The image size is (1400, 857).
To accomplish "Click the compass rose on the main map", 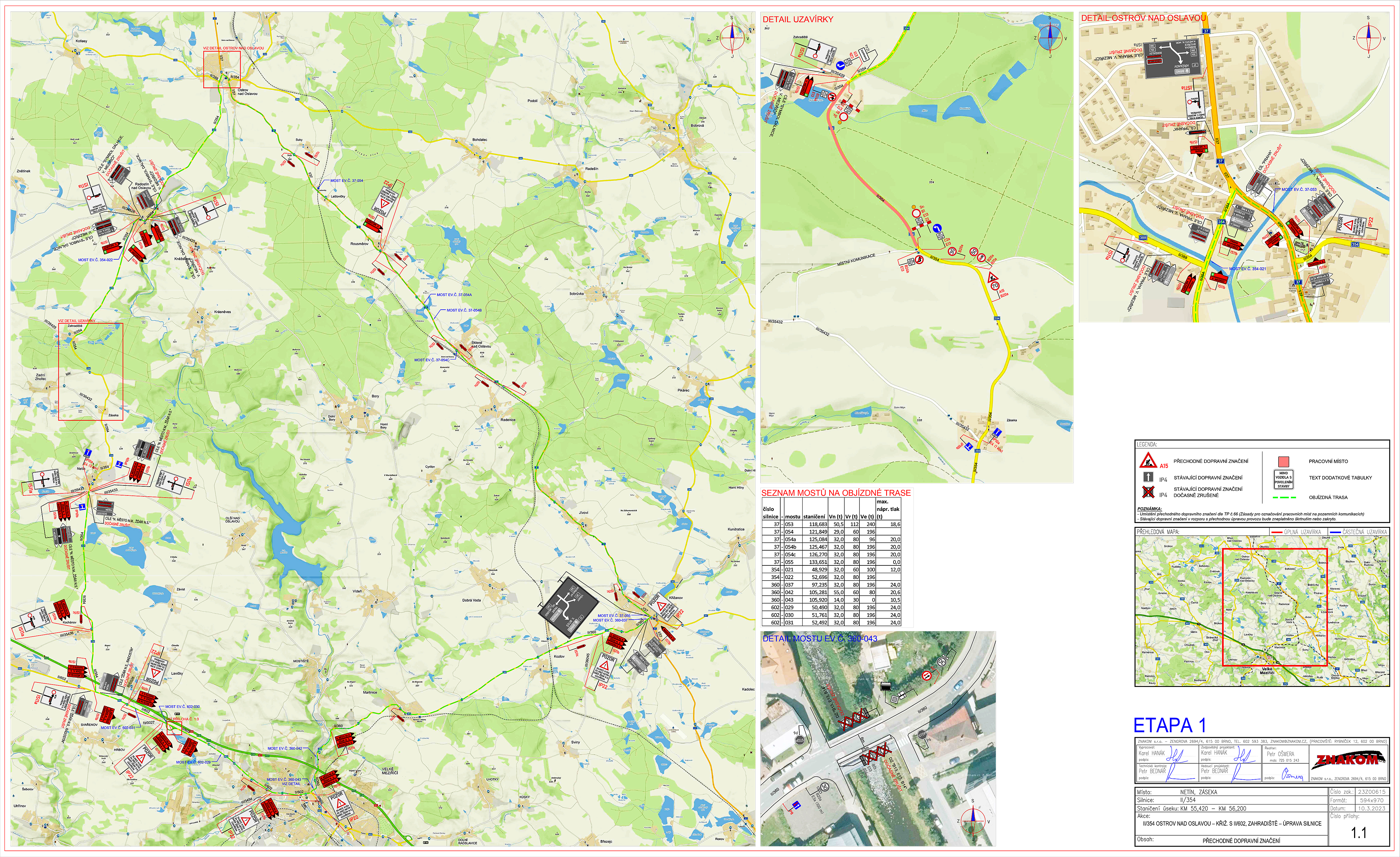I will click(732, 38).
